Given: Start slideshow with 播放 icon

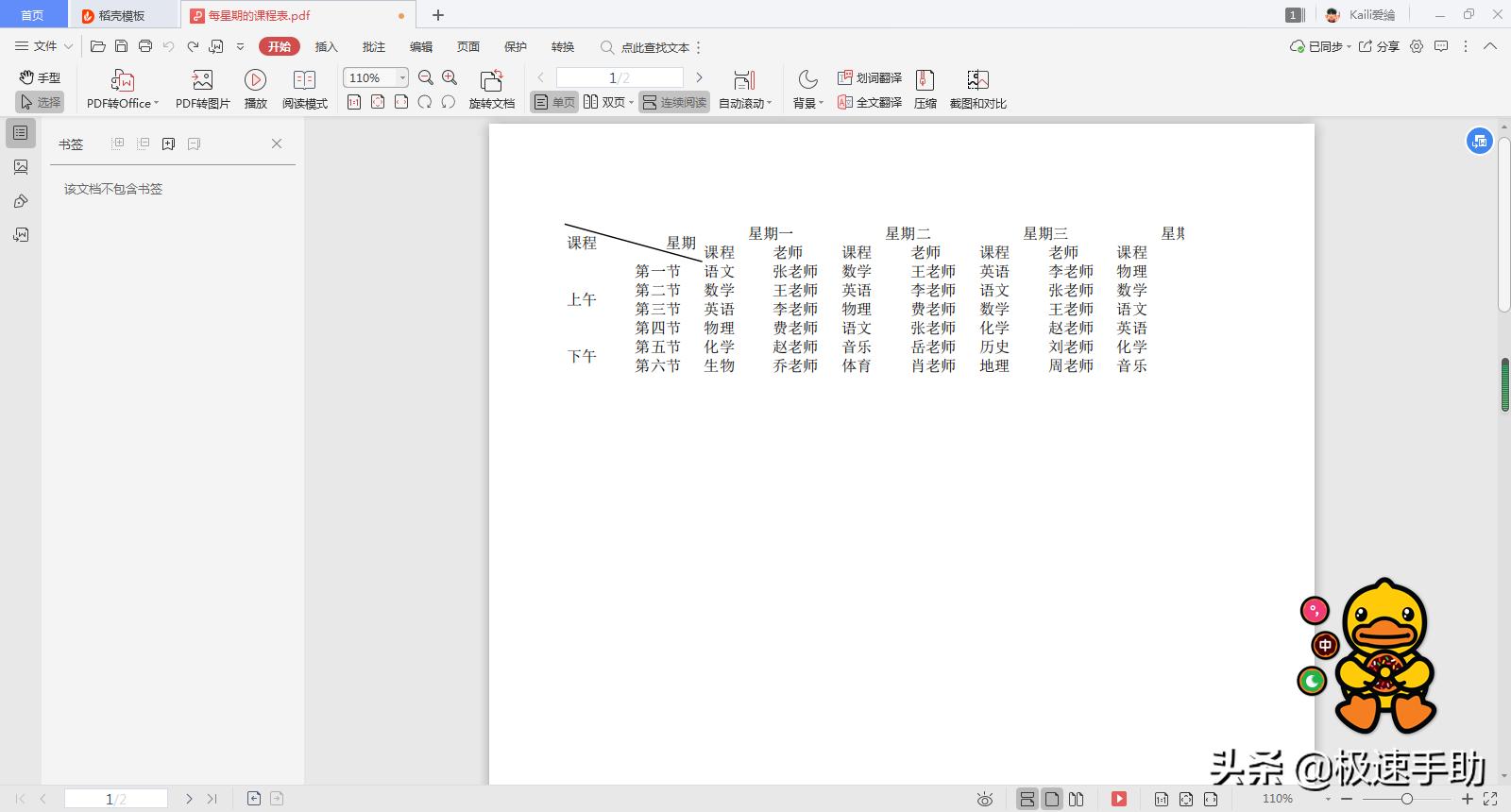Looking at the screenshot, I should click(255, 80).
